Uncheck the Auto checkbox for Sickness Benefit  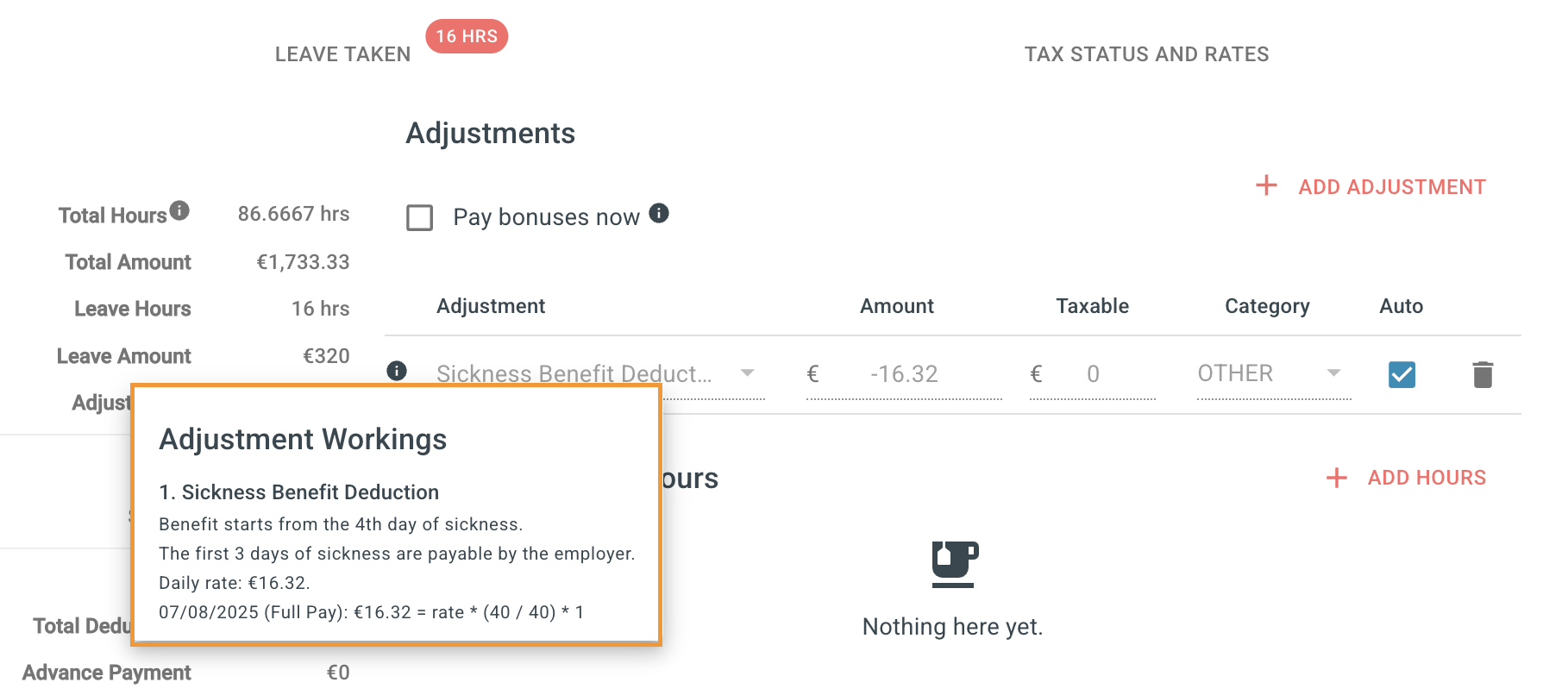pos(1402,374)
